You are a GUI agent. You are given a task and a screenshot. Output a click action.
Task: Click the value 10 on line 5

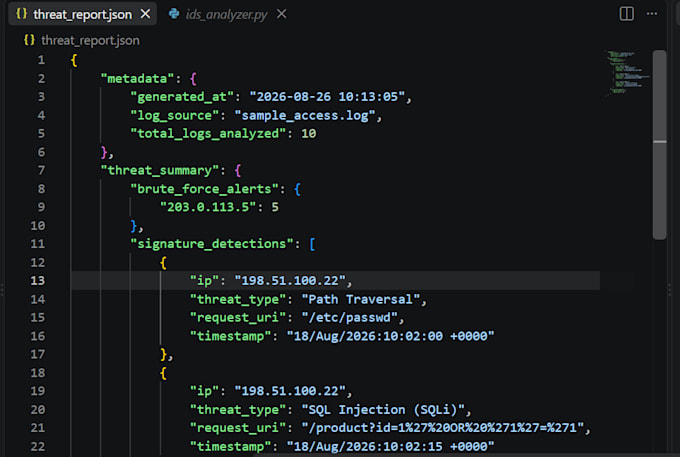pyautogui.click(x=309, y=134)
